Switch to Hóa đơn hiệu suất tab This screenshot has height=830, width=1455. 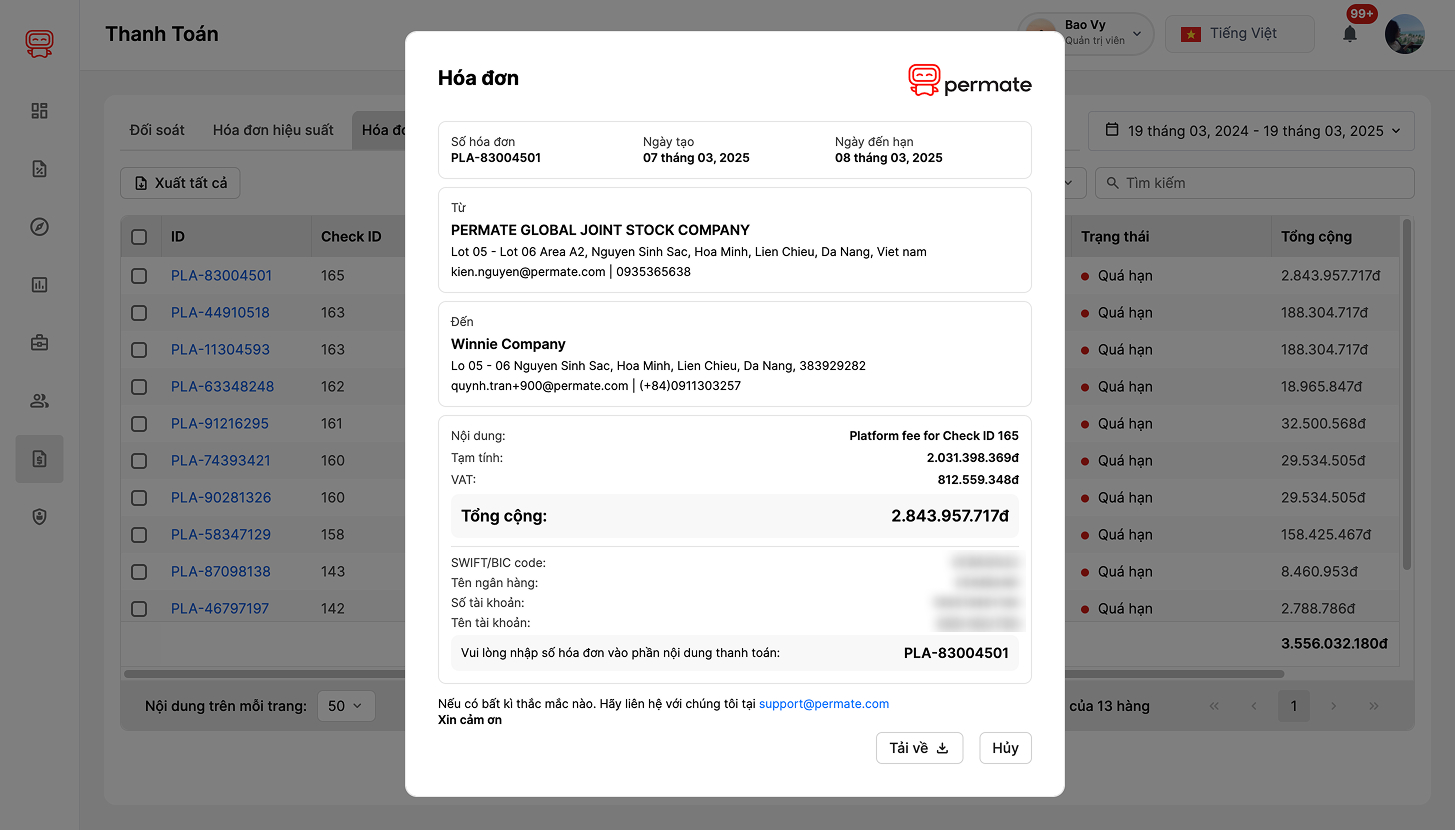tap(273, 130)
